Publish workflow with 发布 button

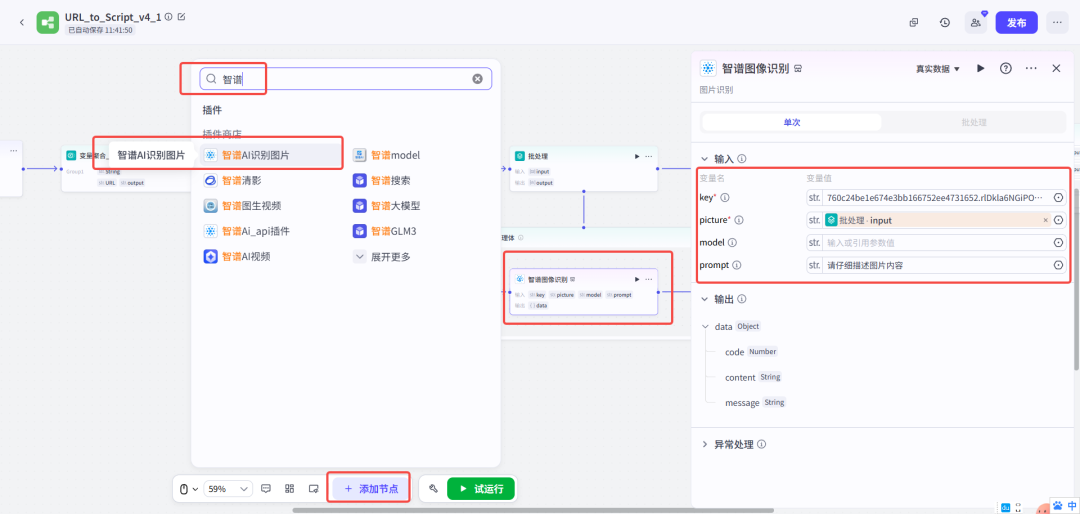click(x=1017, y=22)
